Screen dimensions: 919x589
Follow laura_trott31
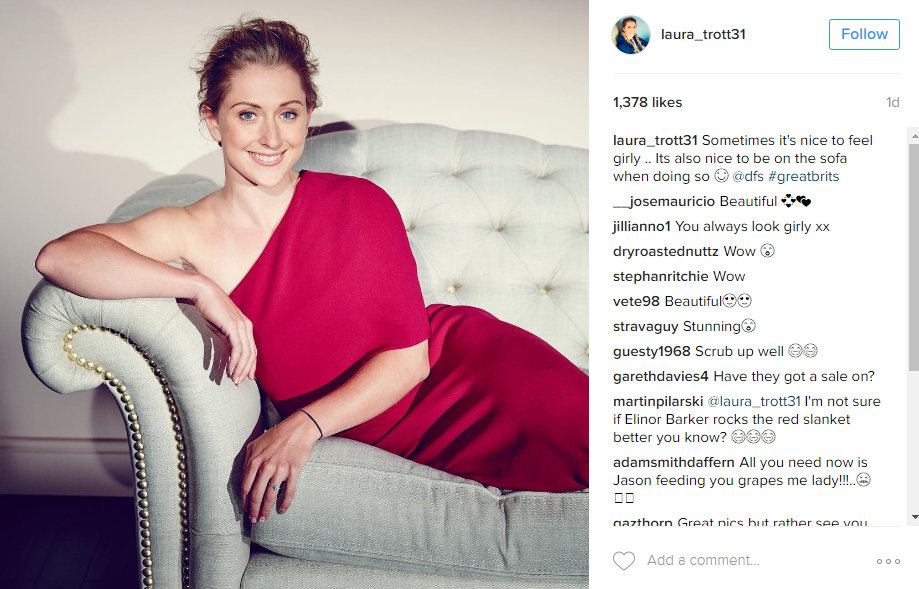click(864, 34)
